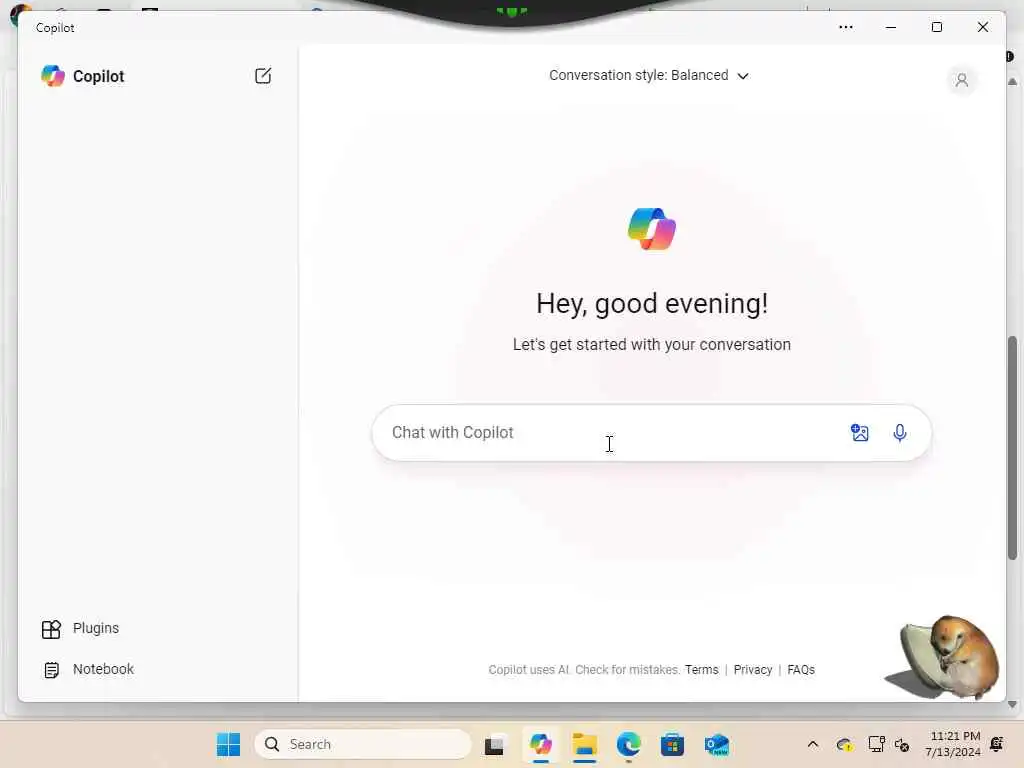Click 'Copilot uses AI. Check for mistakes.' text
The height and width of the screenshot is (768, 1024).
(x=584, y=669)
